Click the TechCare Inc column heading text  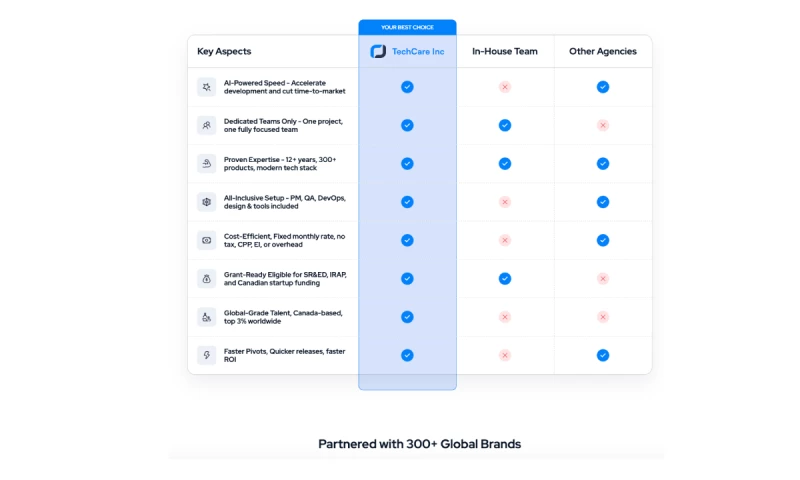(x=418, y=52)
